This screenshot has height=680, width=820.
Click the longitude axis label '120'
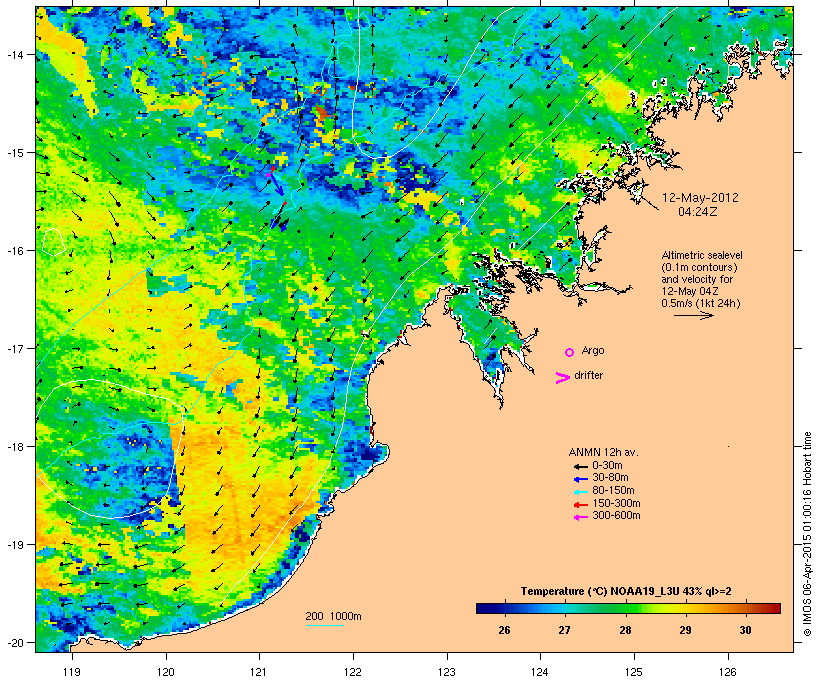tap(166, 672)
